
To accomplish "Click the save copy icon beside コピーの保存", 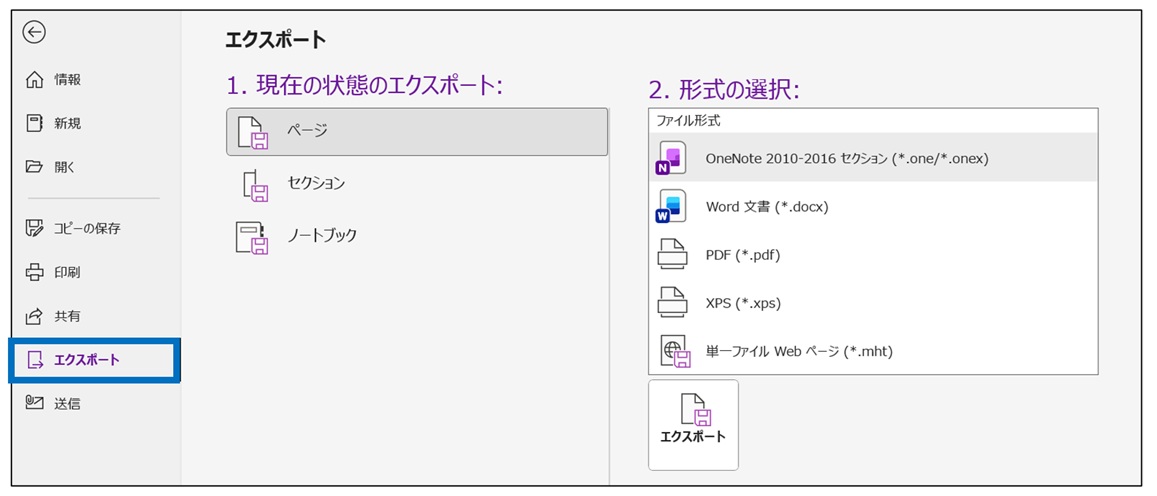I will point(35,228).
